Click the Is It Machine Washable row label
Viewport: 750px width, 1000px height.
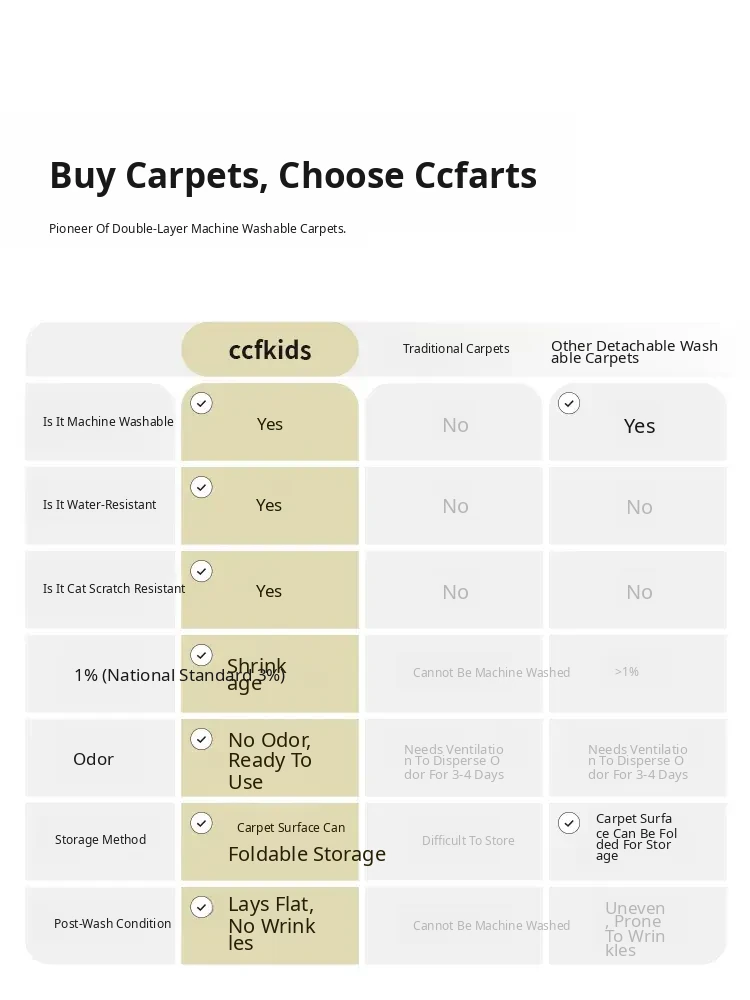pyautogui.click(x=108, y=422)
